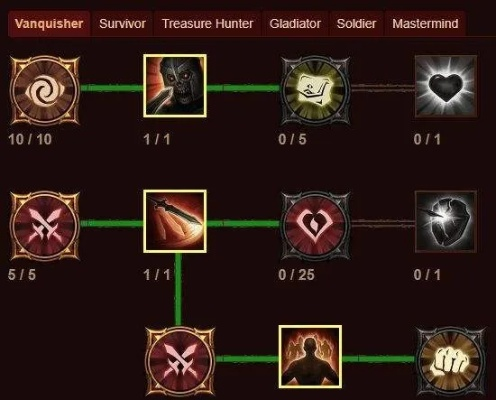Select the Mastermind tab

[425, 24]
